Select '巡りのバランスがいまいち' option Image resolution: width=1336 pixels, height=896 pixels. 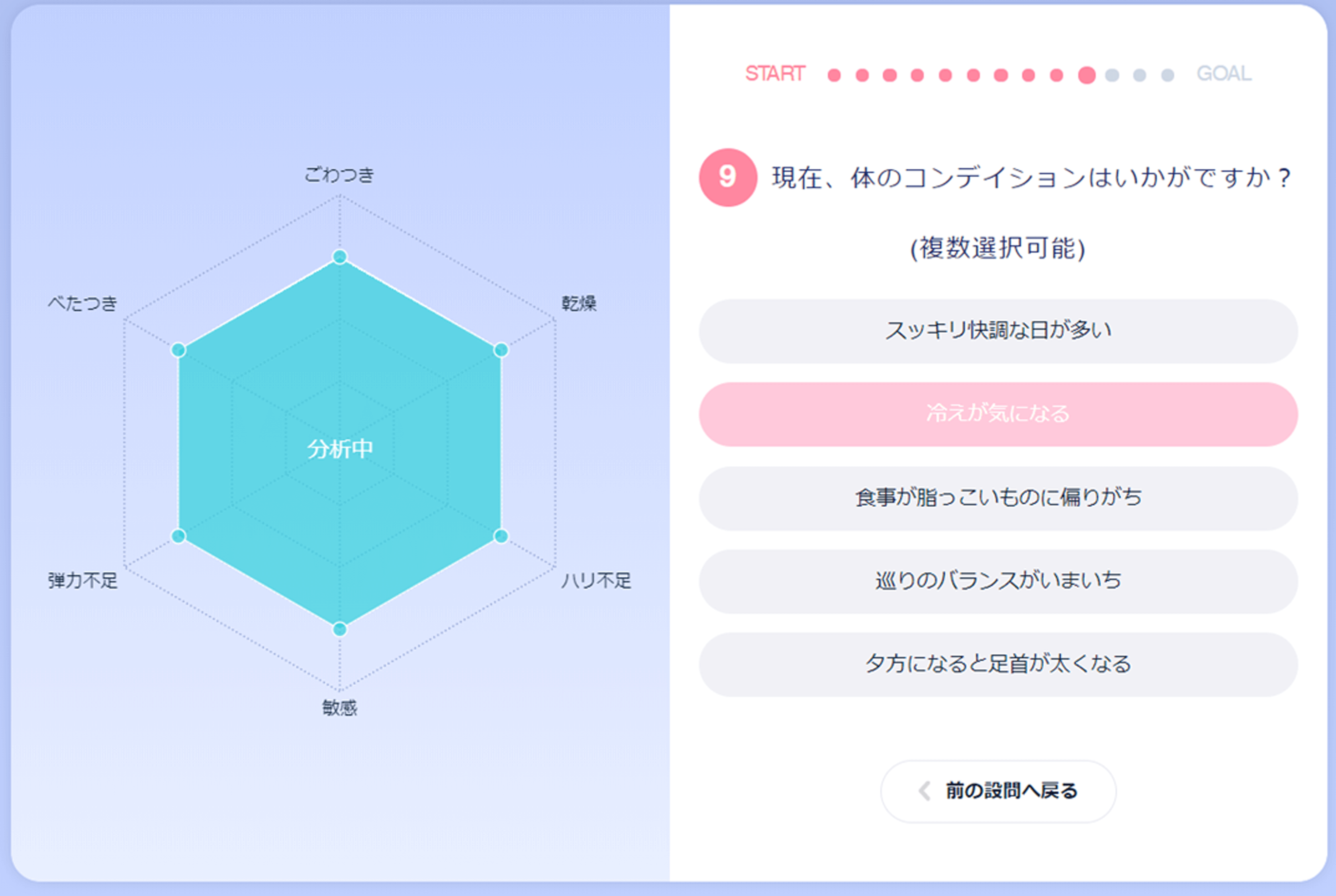(998, 581)
